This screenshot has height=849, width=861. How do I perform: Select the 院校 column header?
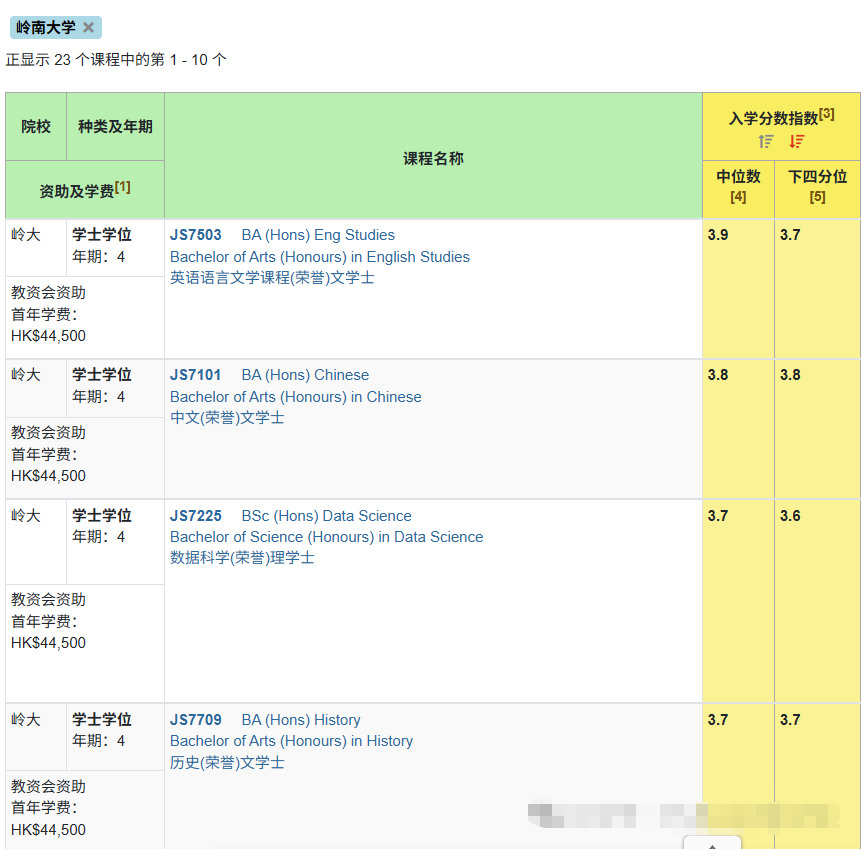36,127
